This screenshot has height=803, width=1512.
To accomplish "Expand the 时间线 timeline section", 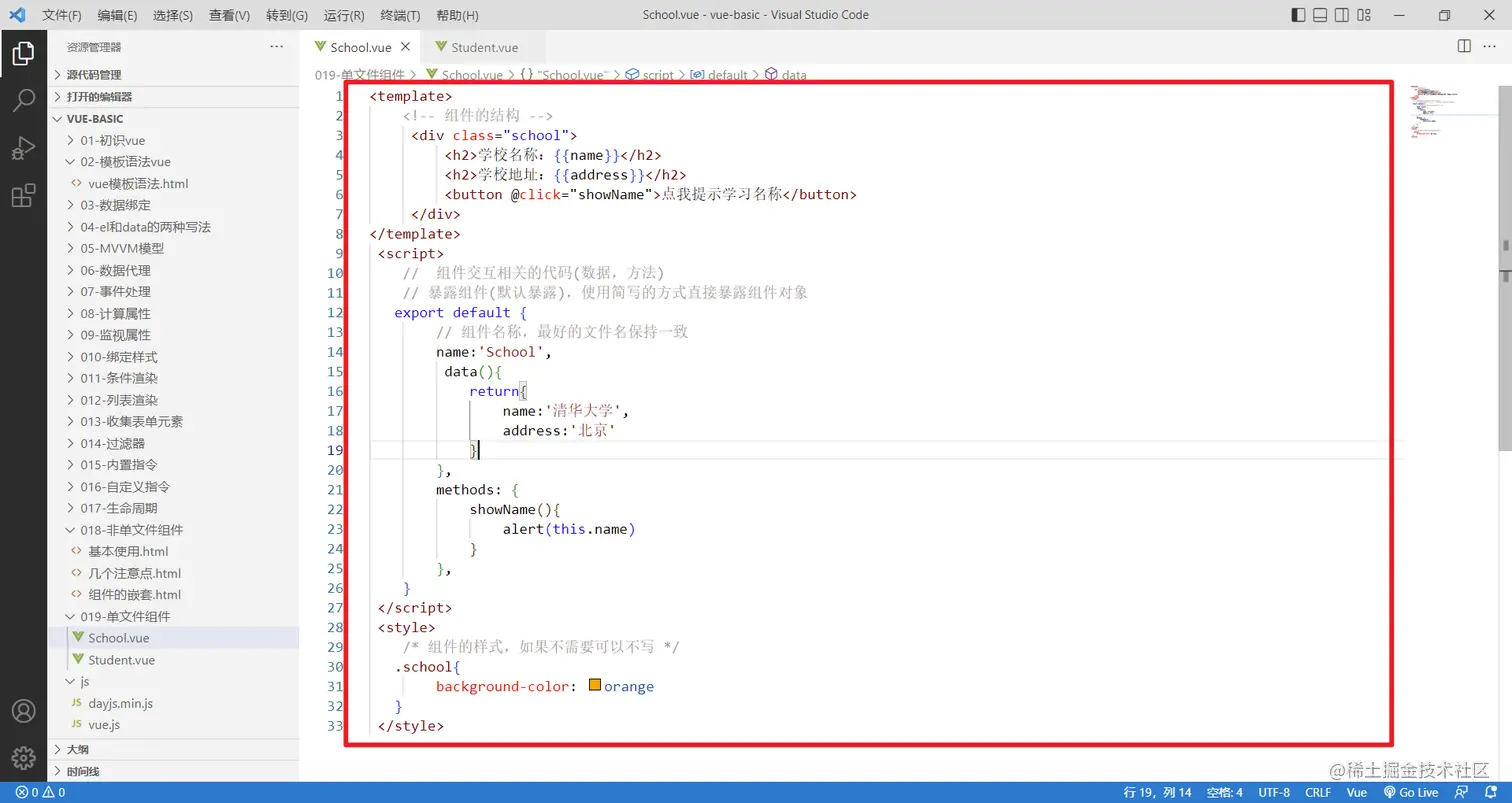I will click(x=174, y=771).
